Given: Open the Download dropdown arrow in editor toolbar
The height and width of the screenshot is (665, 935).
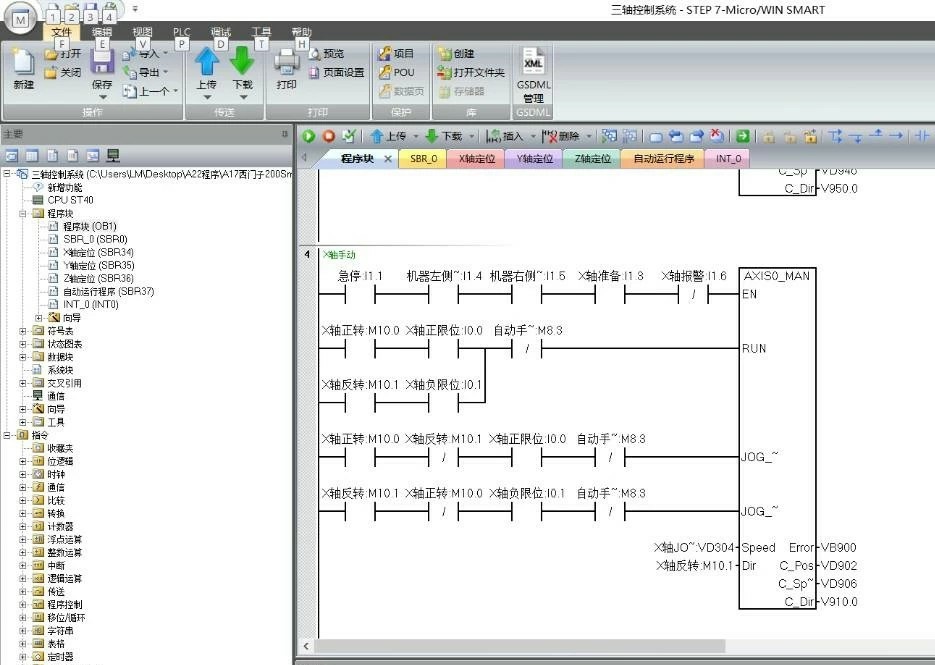Looking at the screenshot, I should click(x=471, y=137).
